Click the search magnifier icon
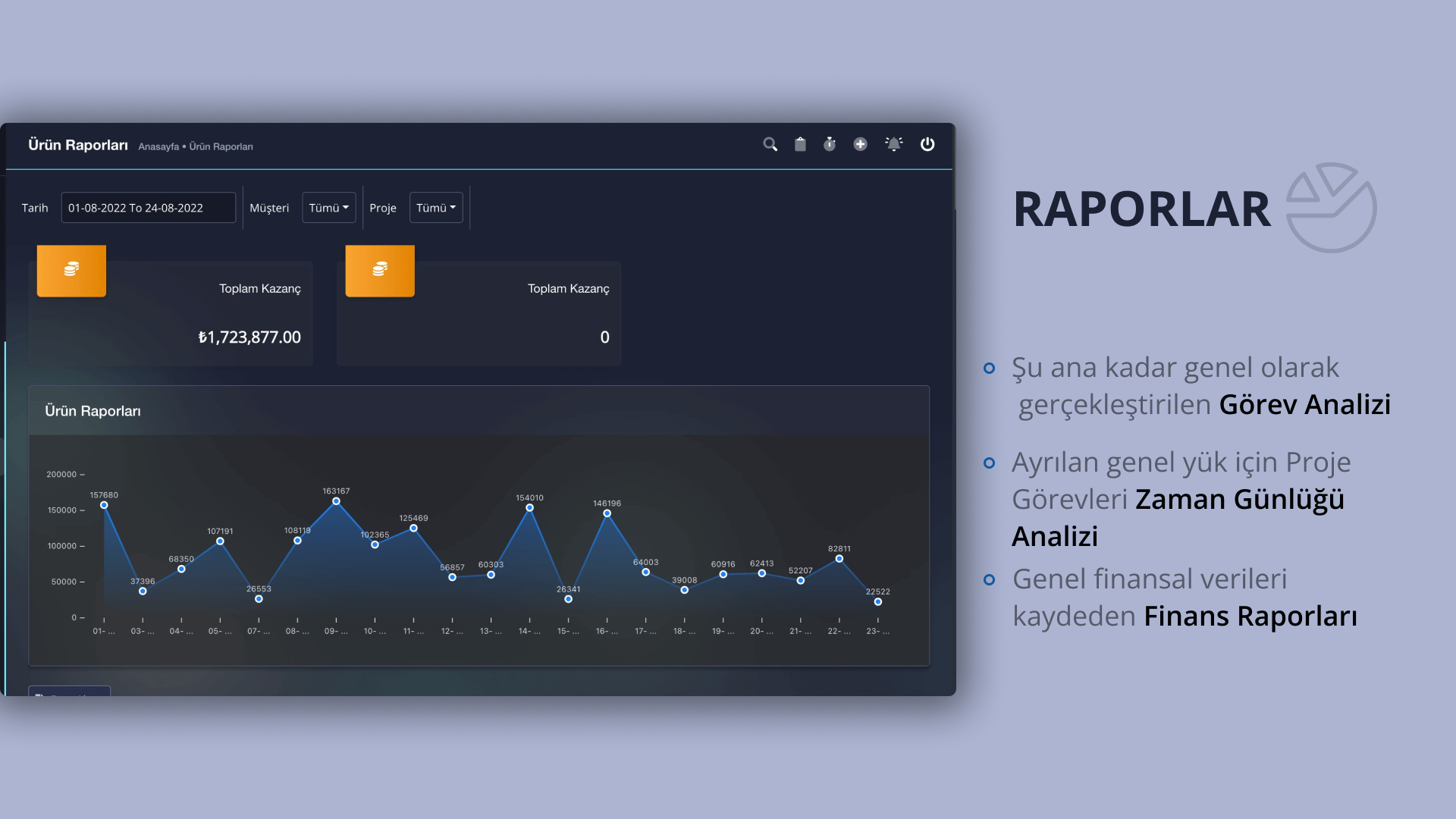This screenshot has height=819, width=1456. (770, 144)
